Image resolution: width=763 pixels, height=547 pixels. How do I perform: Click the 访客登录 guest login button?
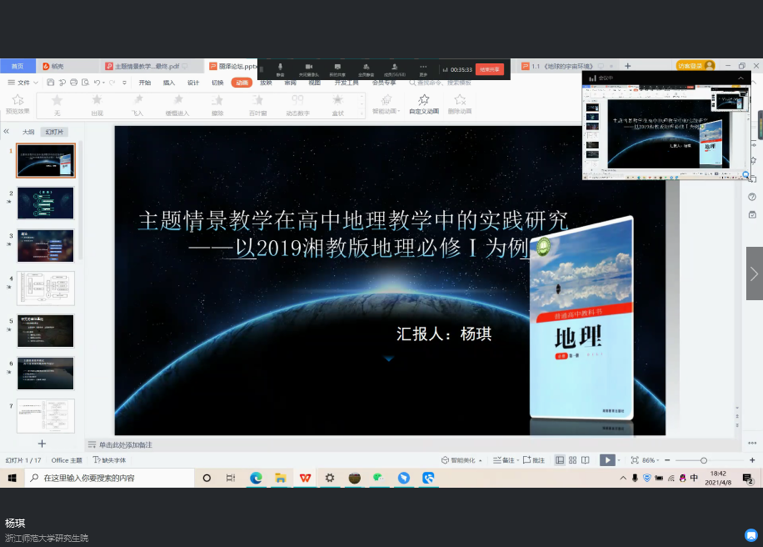694,66
